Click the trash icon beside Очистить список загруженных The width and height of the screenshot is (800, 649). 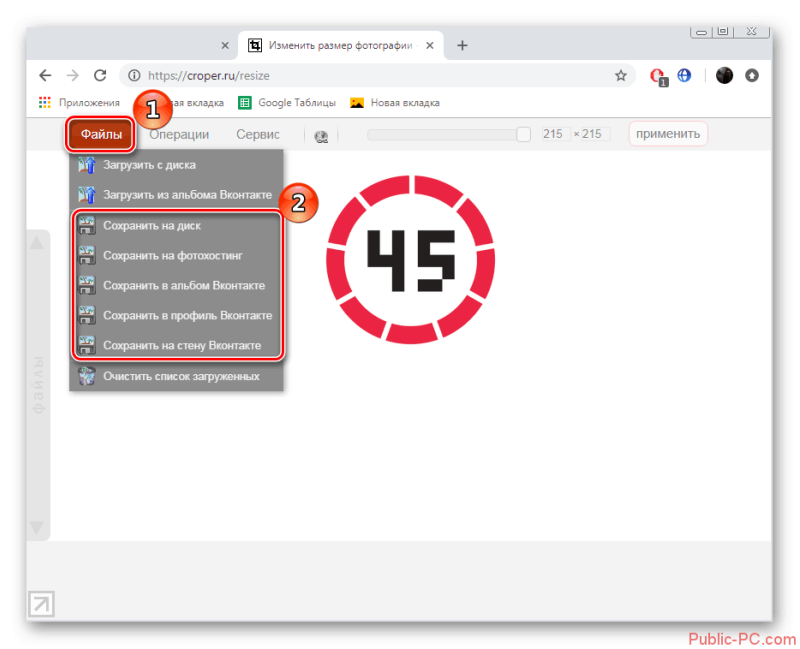(x=87, y=376)
